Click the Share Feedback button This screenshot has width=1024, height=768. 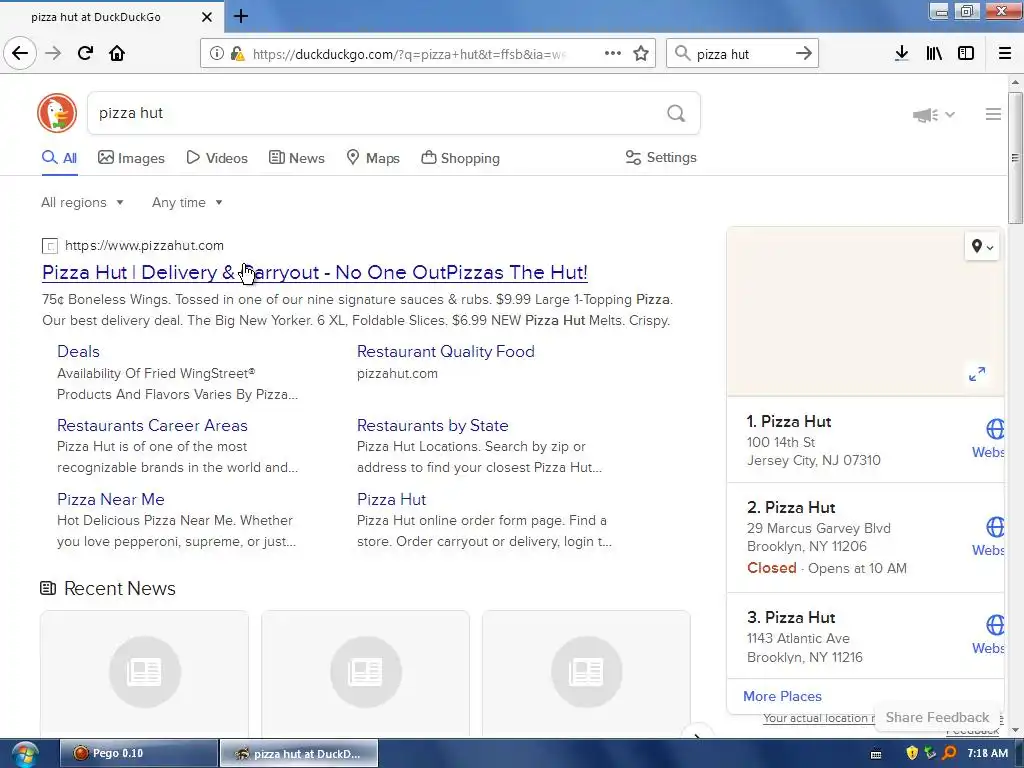[937, 717]
